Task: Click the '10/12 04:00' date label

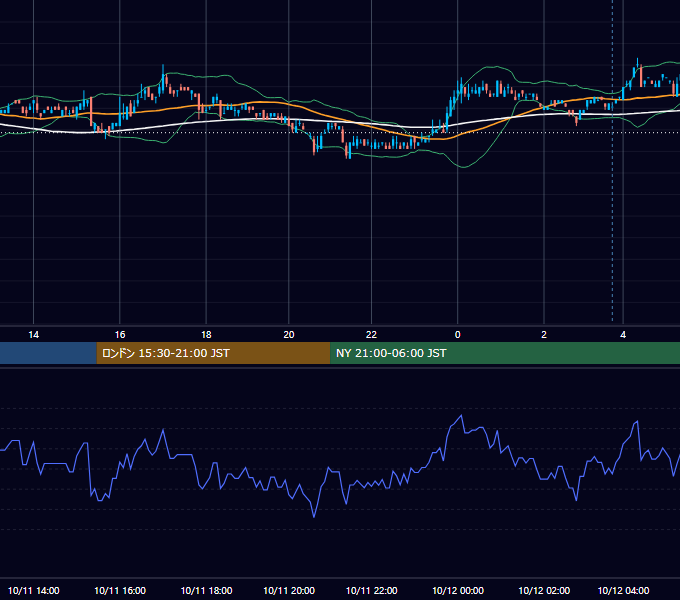Action: [623, 590]
